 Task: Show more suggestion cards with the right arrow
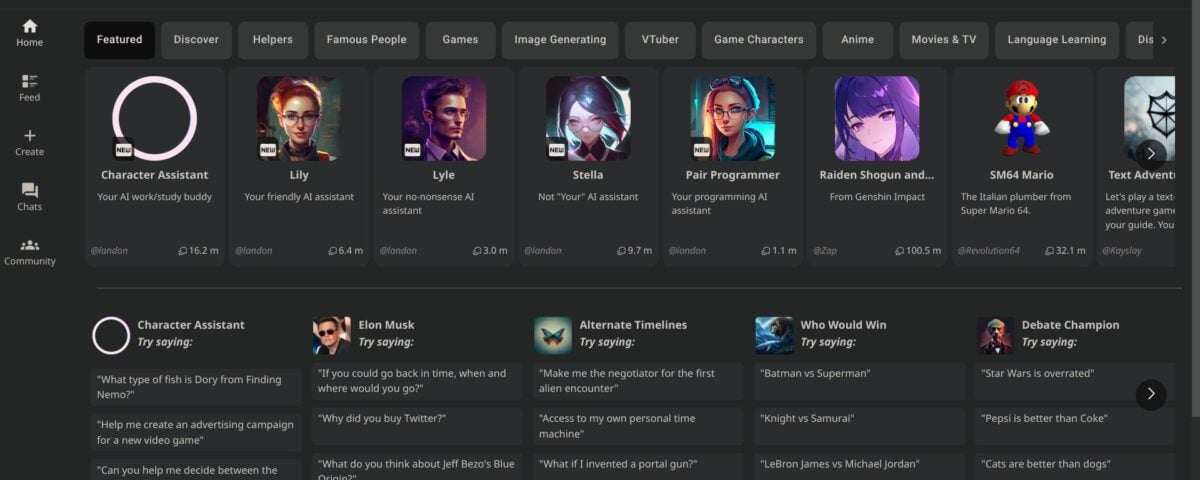click(x=1151, y=394)
